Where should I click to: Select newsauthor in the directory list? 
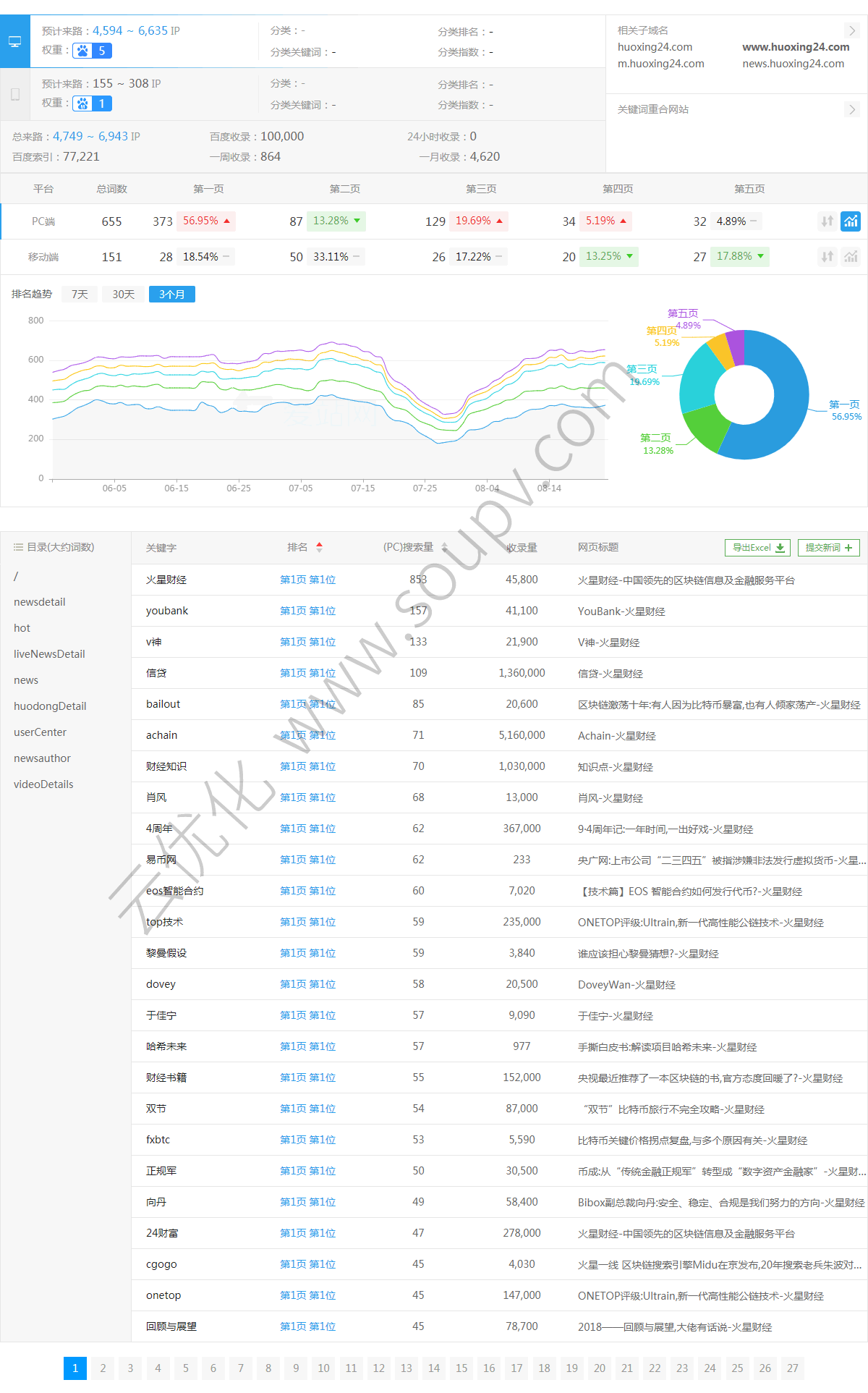(42, 758)
